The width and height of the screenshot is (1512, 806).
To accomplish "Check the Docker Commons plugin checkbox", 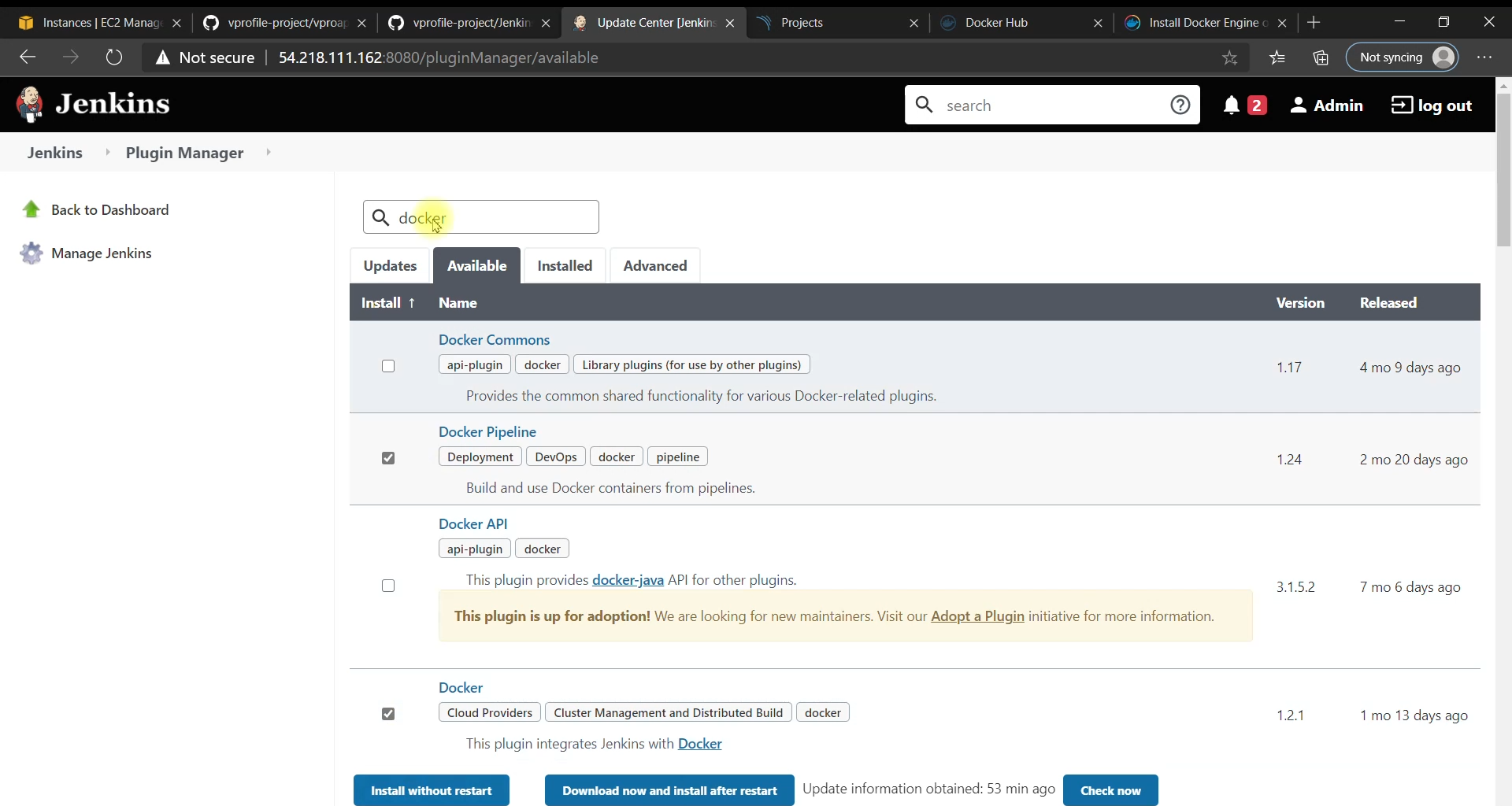I will [388, 366].
